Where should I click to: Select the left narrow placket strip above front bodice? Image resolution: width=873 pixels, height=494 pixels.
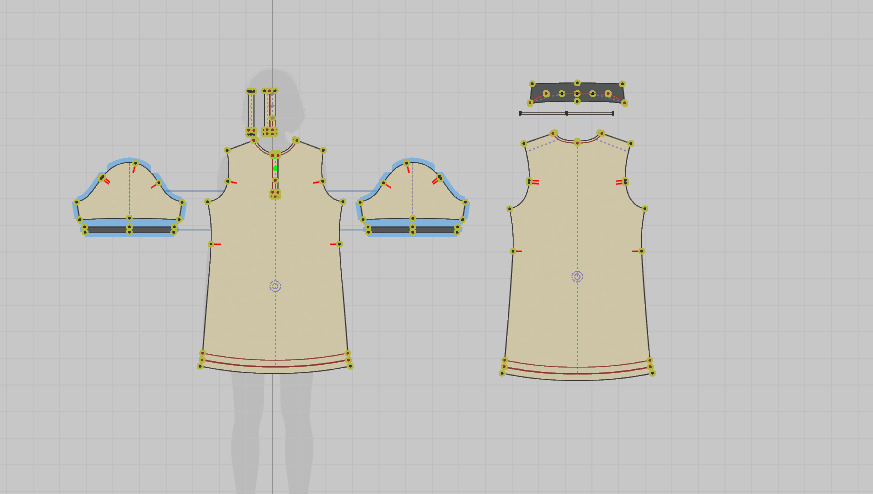(x=251, y=113)
